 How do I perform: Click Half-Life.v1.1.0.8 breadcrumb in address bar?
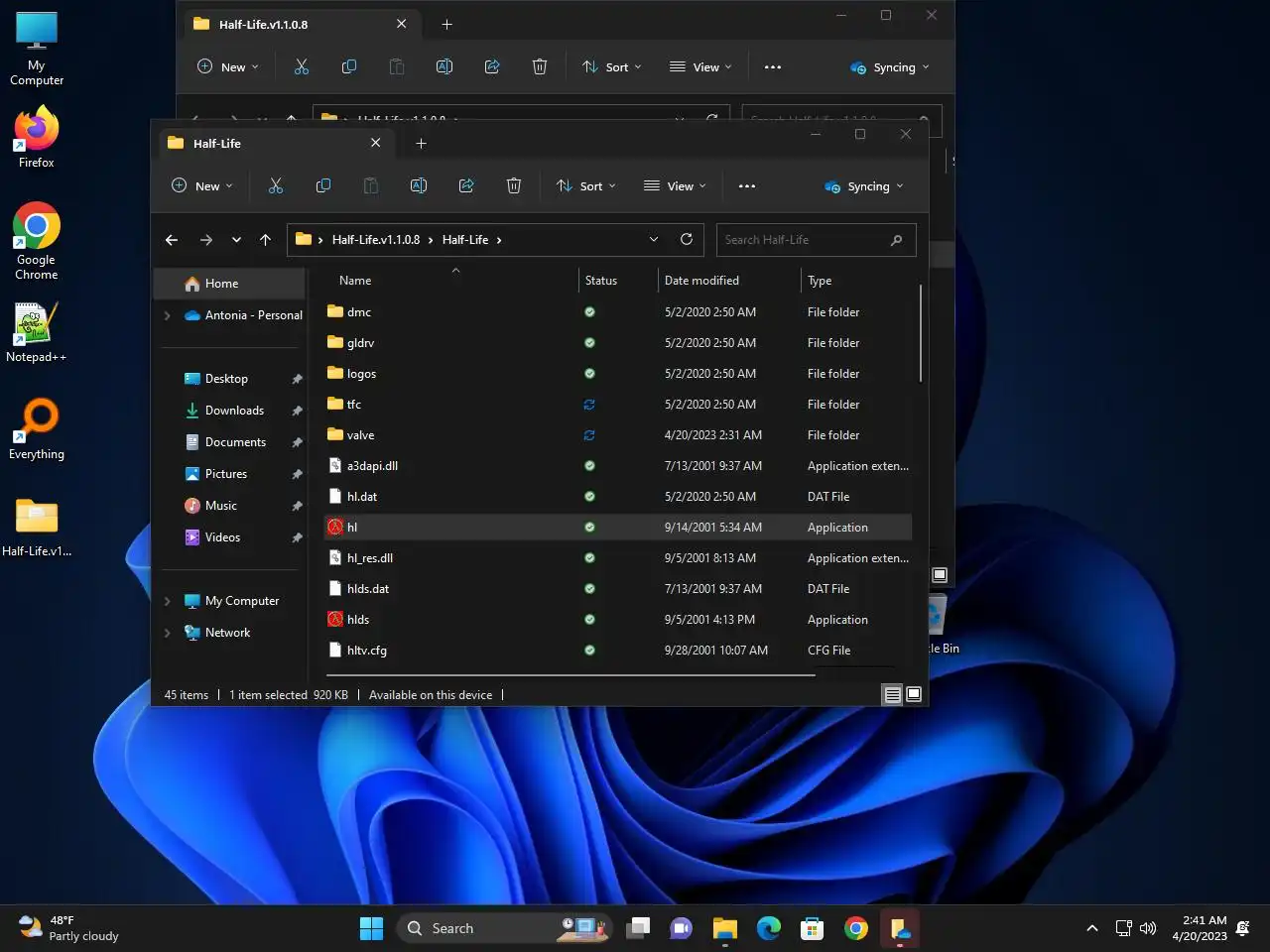point(376,240)
